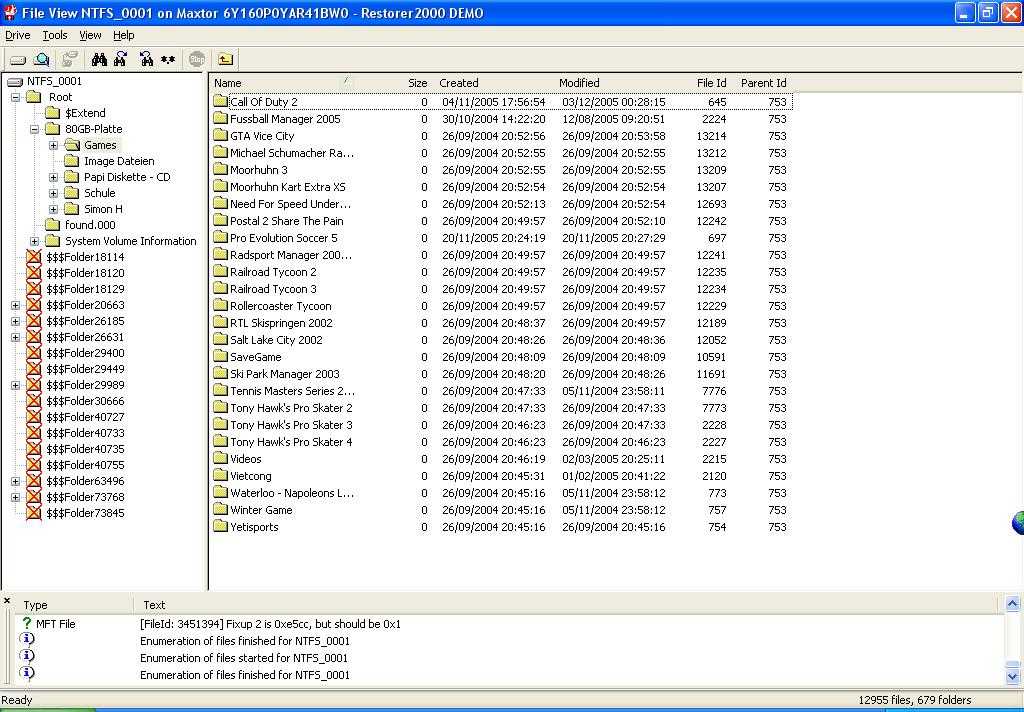Click the drive icon in the toolbar
The image size is (1024, 712).
(x=18, y=60)
